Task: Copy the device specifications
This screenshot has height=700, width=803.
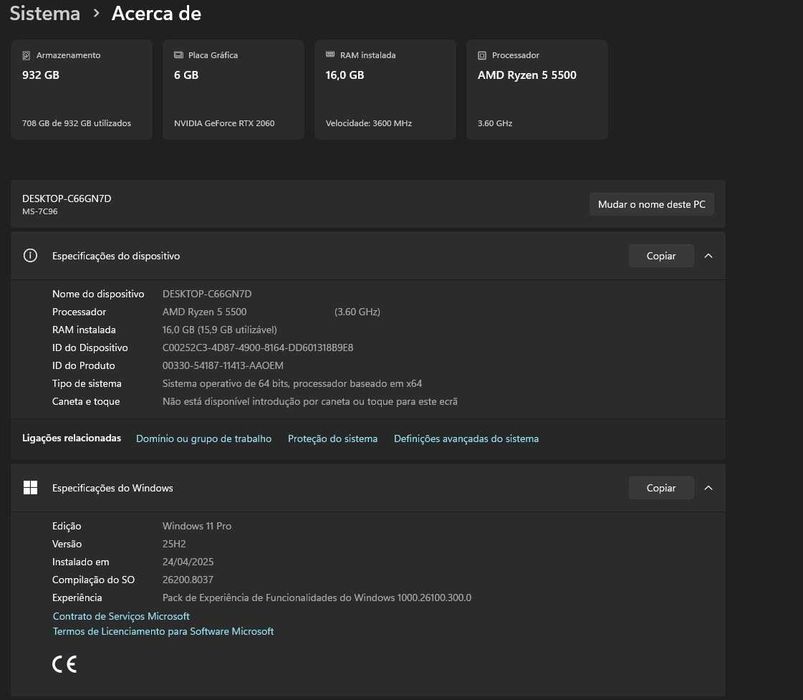Action: [x=661, y=256]
